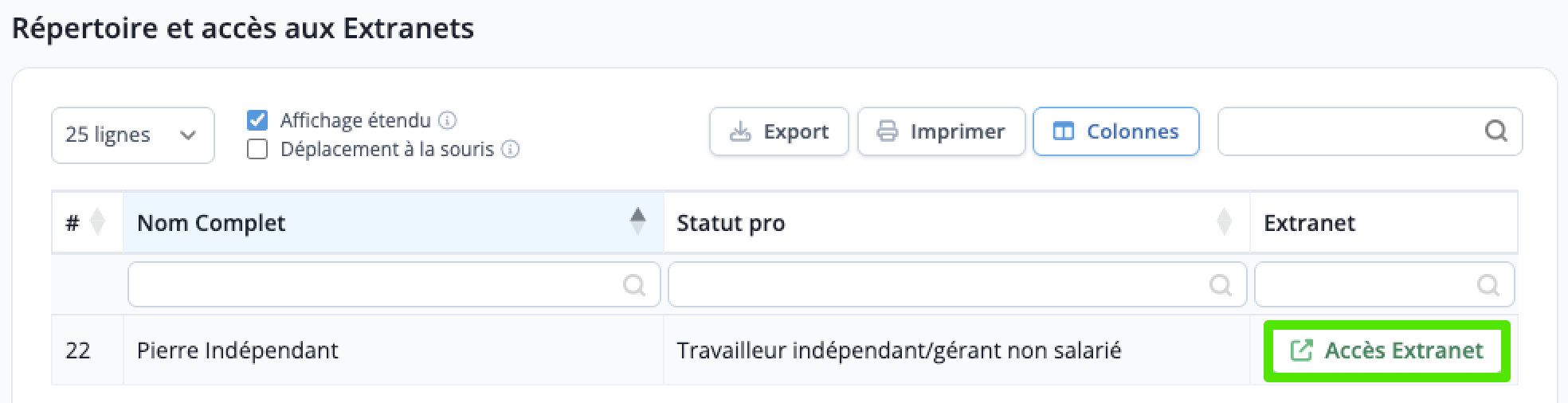The height and width of the screenshot is (403, 1568).
Task: Open the Colonnes column chooser
Action: pos(1116,131)
